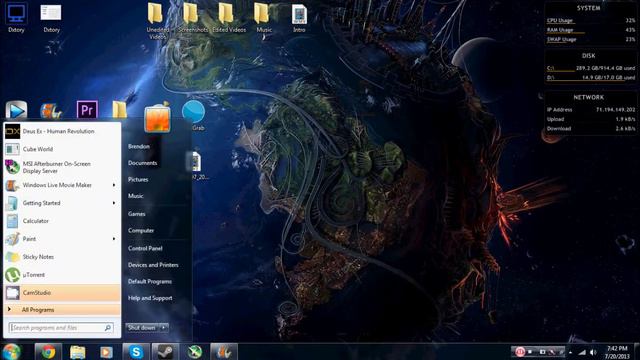Launch µTorrent from the Start menu
Viewport: 640px width, 360px height.
coord(62,275)
